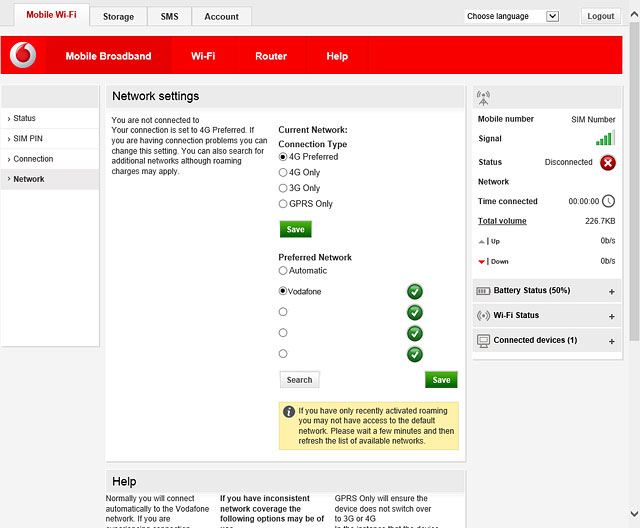Screen dimensions: 640x528
Task: Switch to the Storage tab
Action: (x=118, y=17)
